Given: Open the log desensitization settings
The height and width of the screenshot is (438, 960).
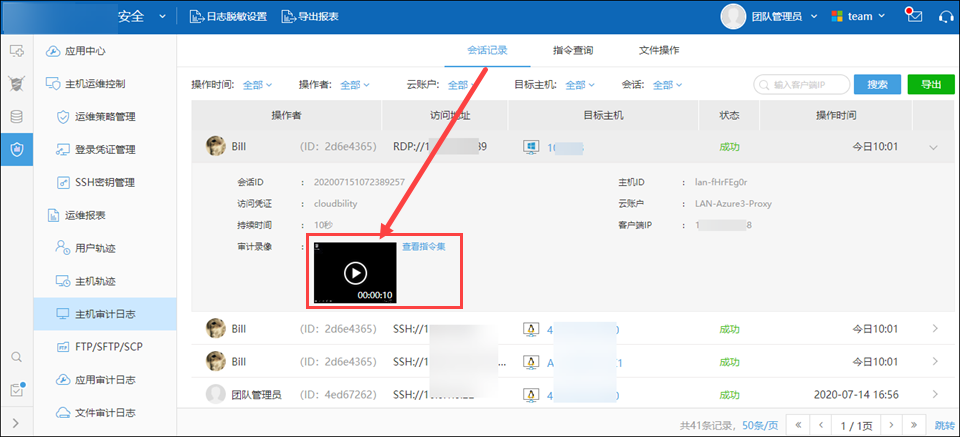Looking at the screenshot, I should coord(228,17).
